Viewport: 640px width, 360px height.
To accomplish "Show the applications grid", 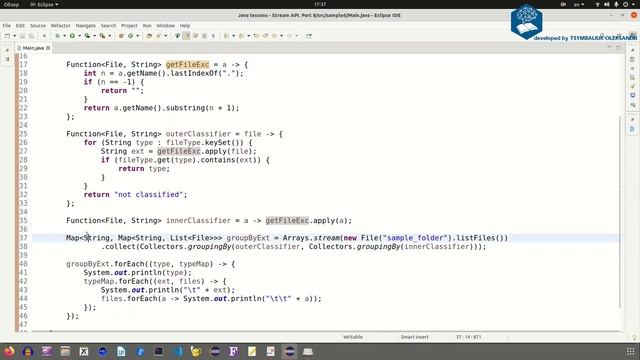I will [631, 351].
